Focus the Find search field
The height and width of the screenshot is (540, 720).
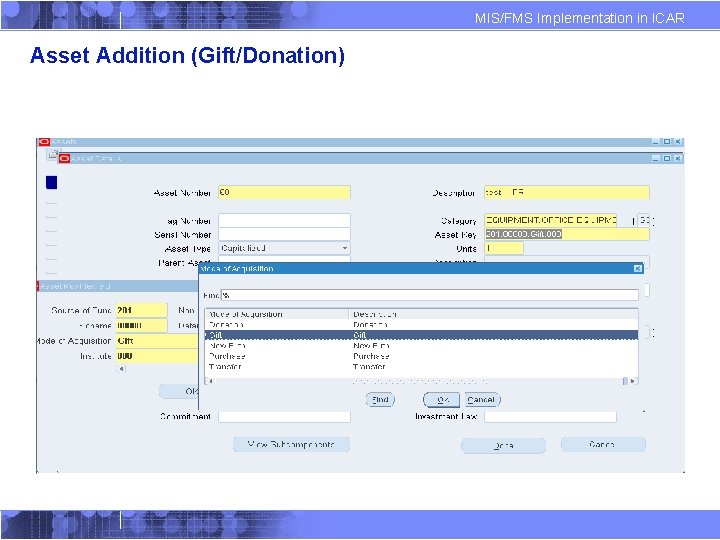pos(430,295)
